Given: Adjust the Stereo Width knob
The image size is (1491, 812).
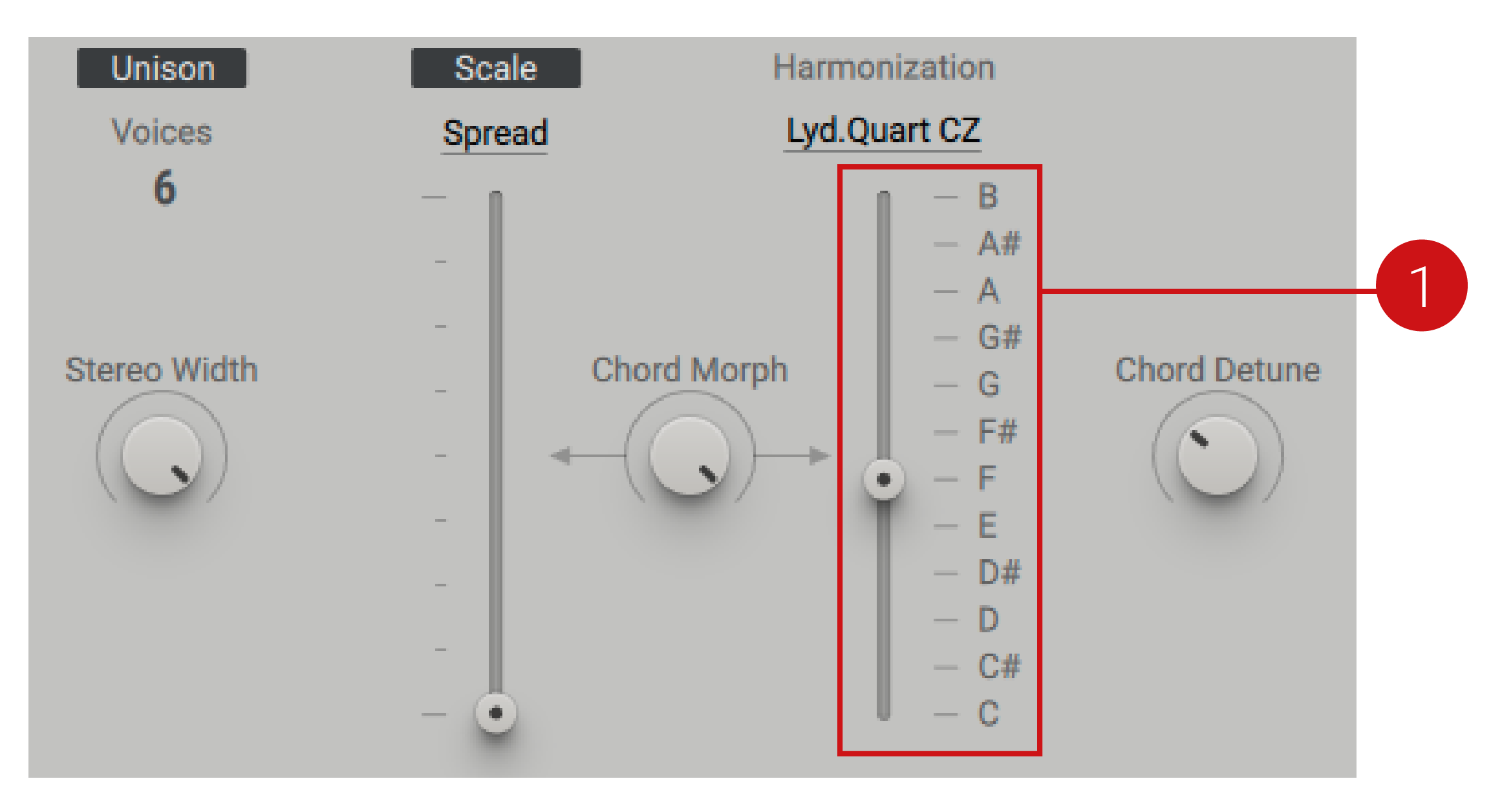Looking at the screenshot, I should (162, 456).
